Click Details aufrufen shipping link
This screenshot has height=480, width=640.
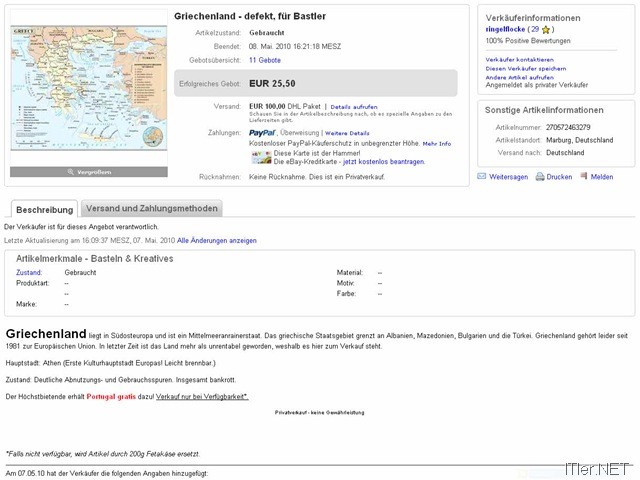point(354,107)
